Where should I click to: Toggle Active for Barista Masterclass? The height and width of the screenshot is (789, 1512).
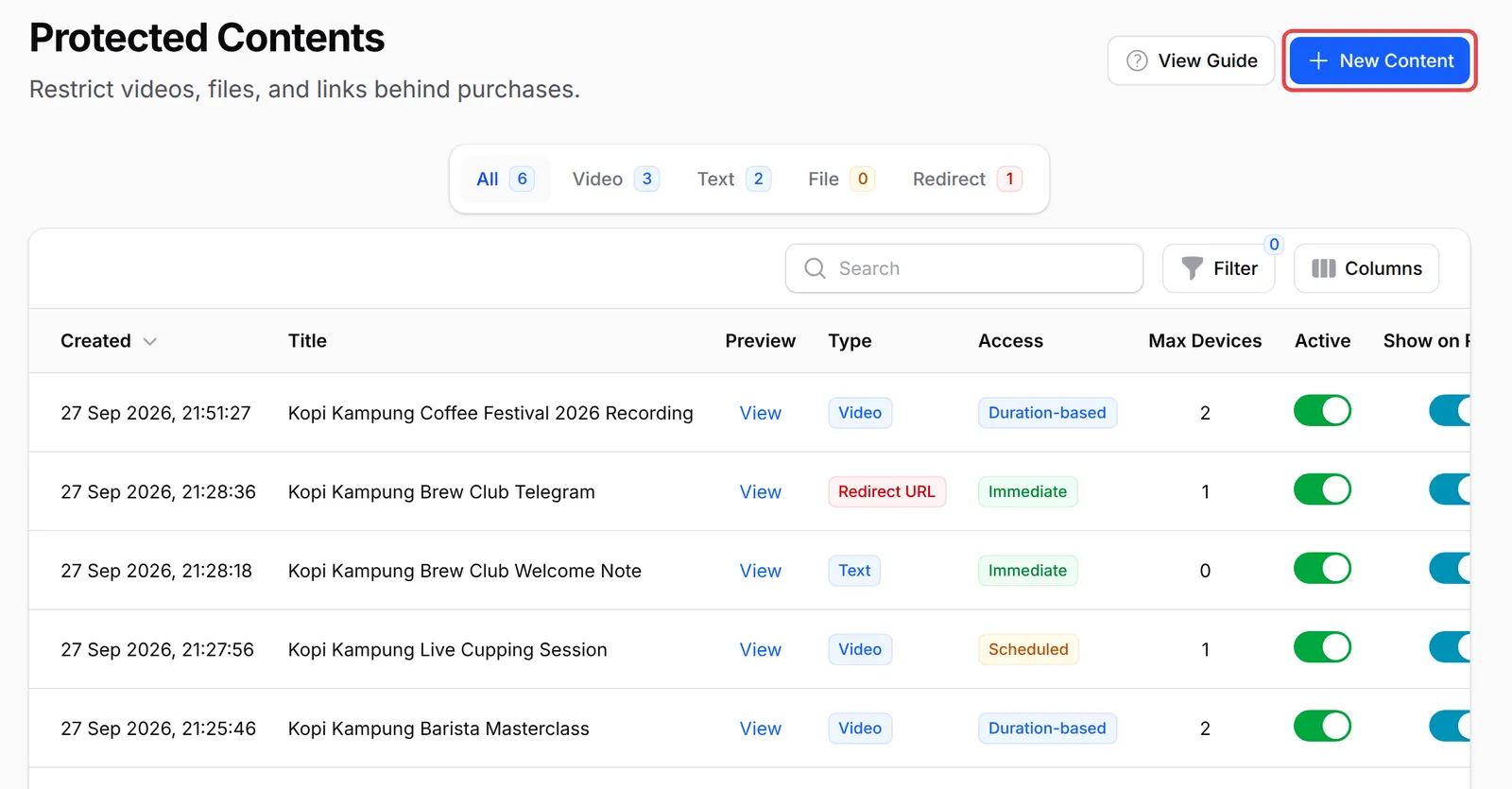pos(1322,727)
